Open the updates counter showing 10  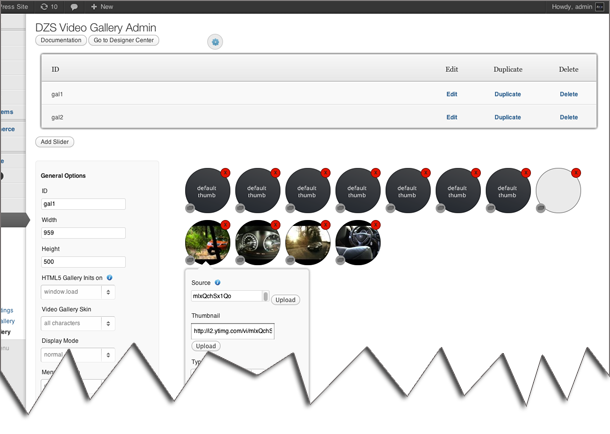[x=49, y=7]
